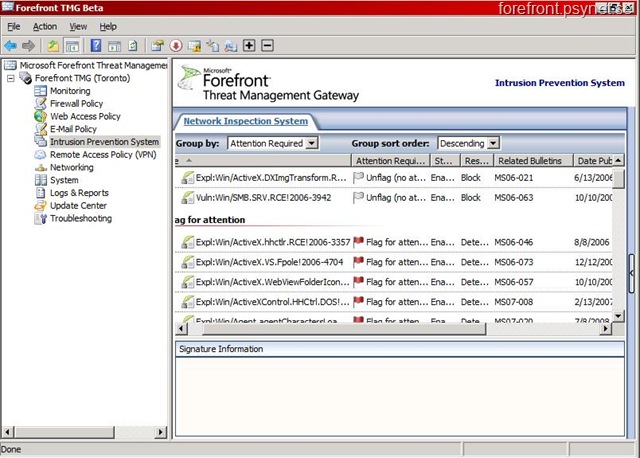The image size is (640, 458).
Task: Click the minus collapse-all toolbar icon
Action: 267,45
